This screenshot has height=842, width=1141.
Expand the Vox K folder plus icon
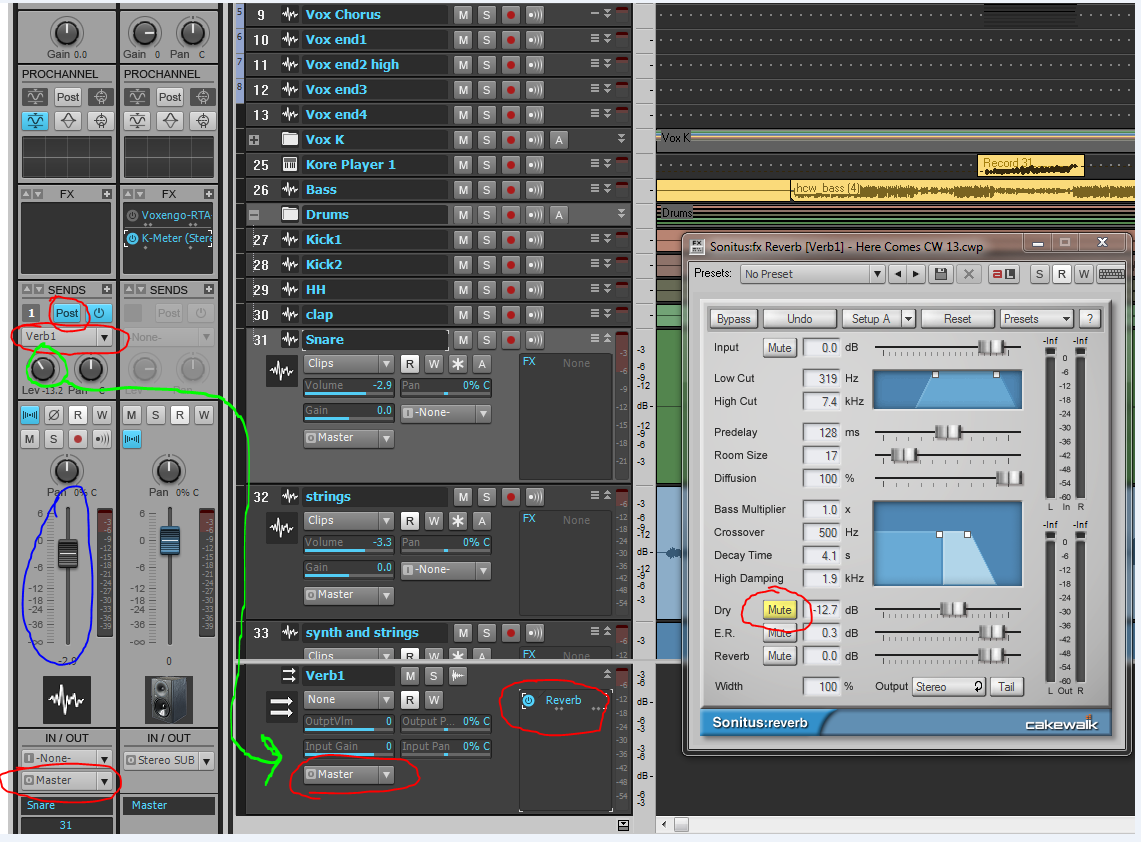pyautogui.click(x=254, y=140)
